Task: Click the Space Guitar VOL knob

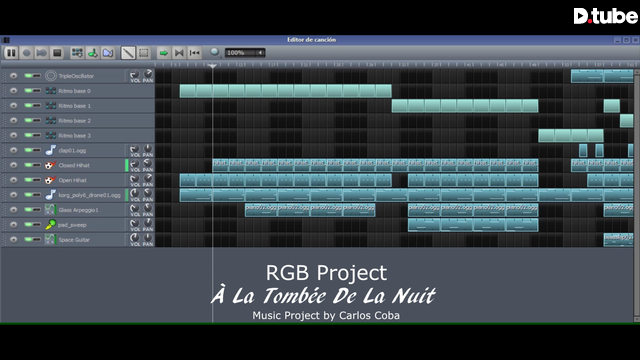Action: click(134, 238)
